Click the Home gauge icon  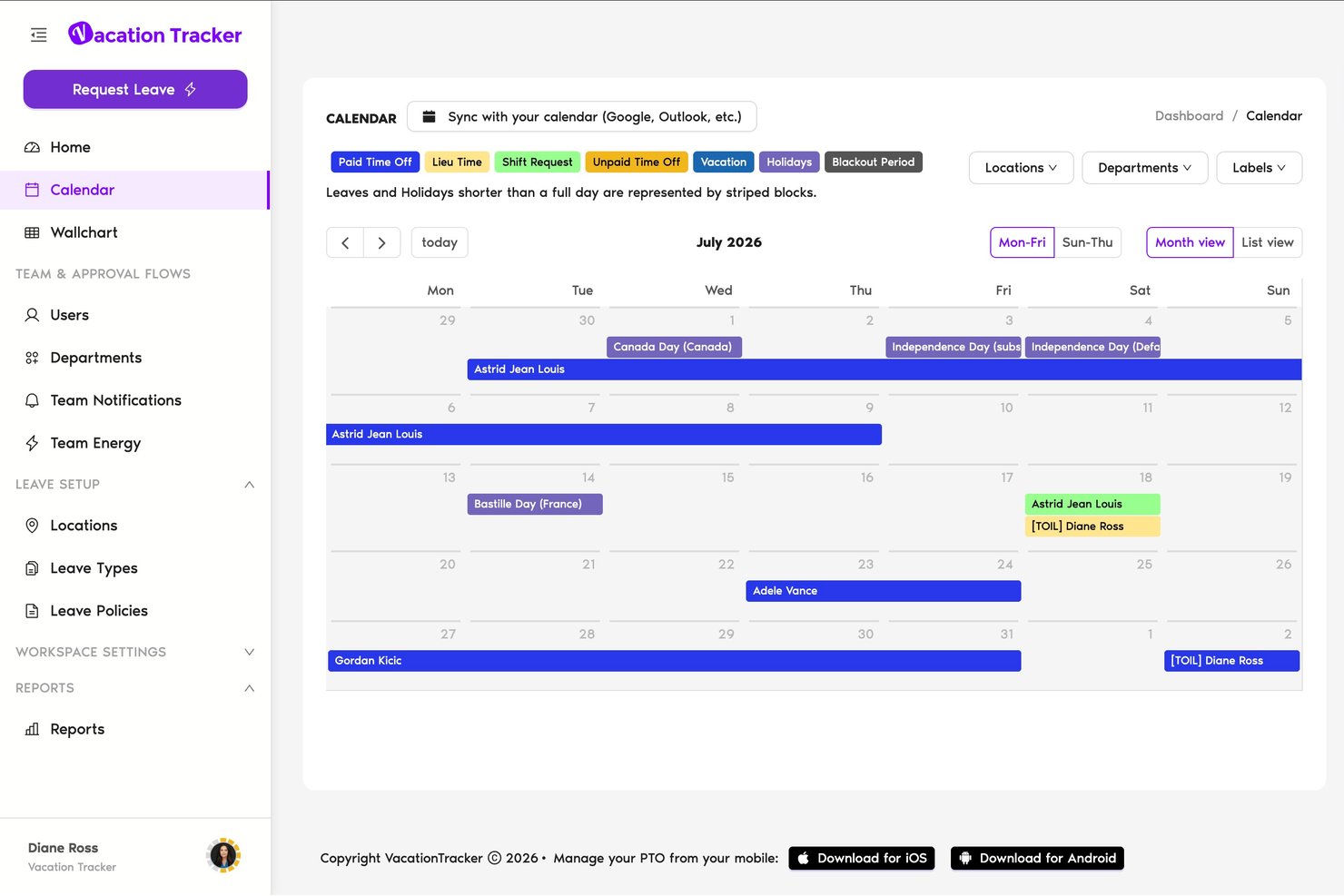(x=32, y=147)
